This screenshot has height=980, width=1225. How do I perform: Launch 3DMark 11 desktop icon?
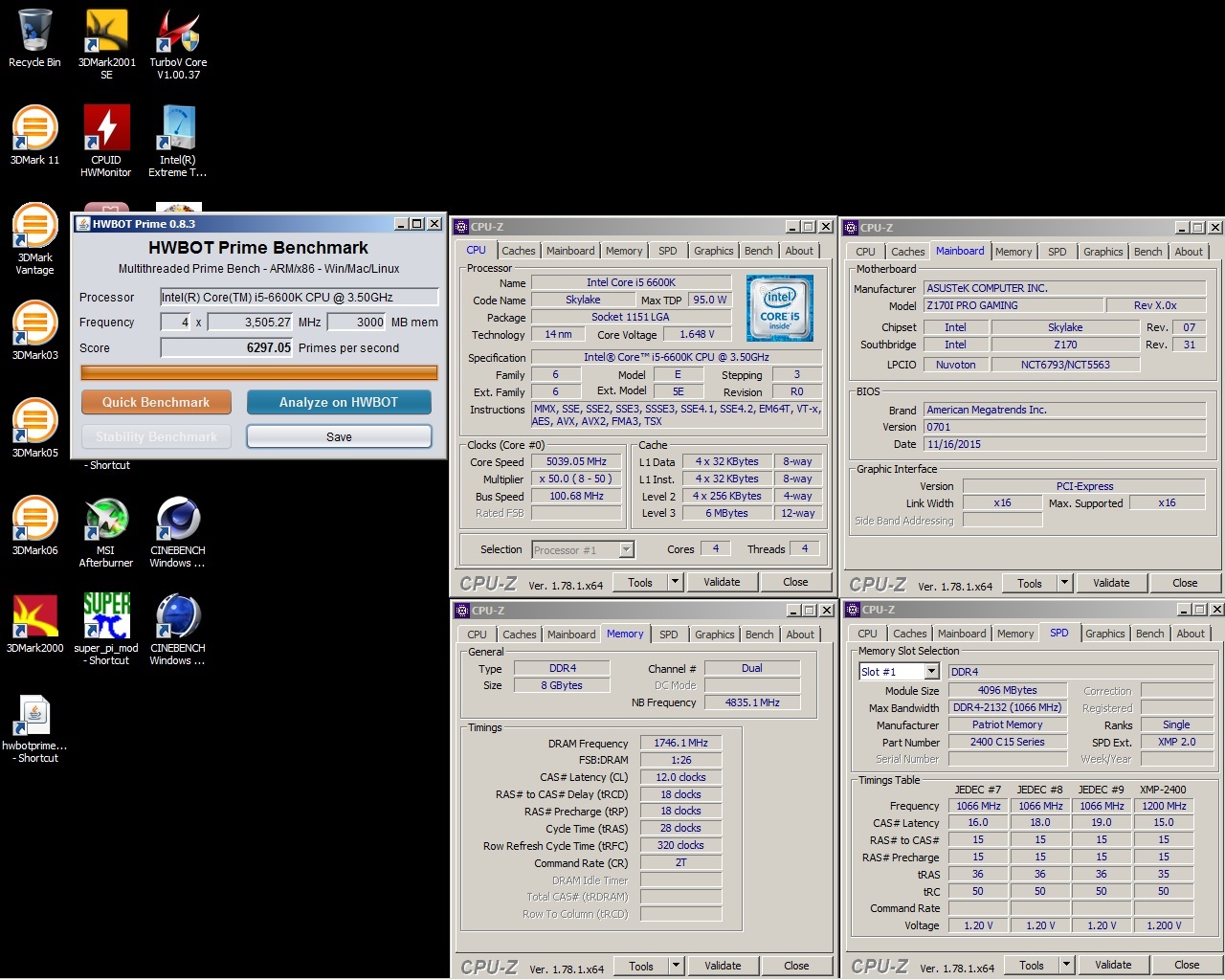(34, 135)
